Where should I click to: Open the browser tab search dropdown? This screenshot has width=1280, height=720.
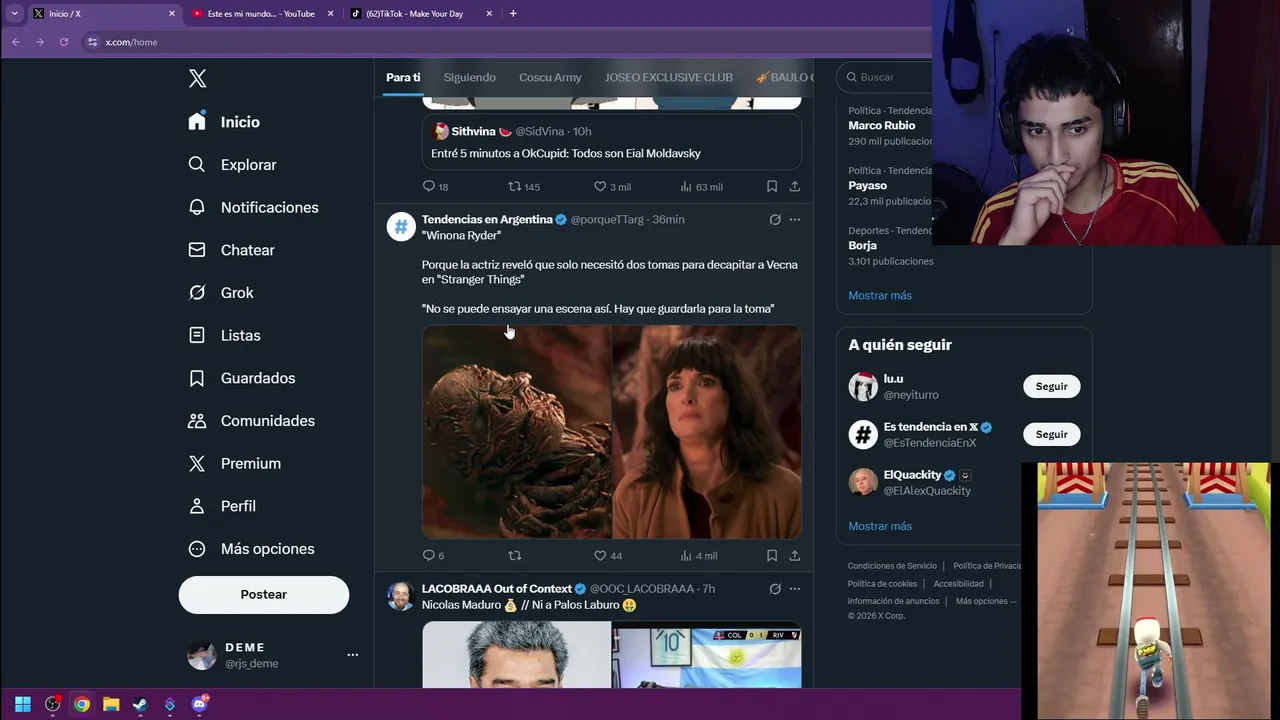(14, 14)
